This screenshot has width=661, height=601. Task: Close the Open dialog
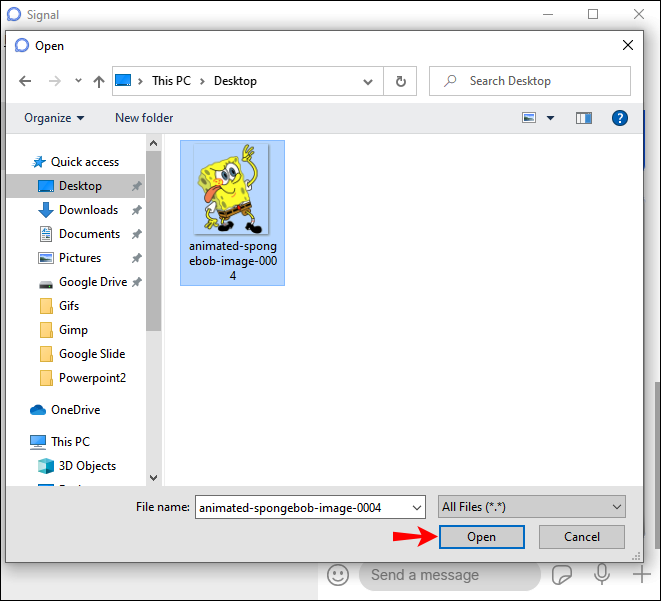click(x=628, y=45)
